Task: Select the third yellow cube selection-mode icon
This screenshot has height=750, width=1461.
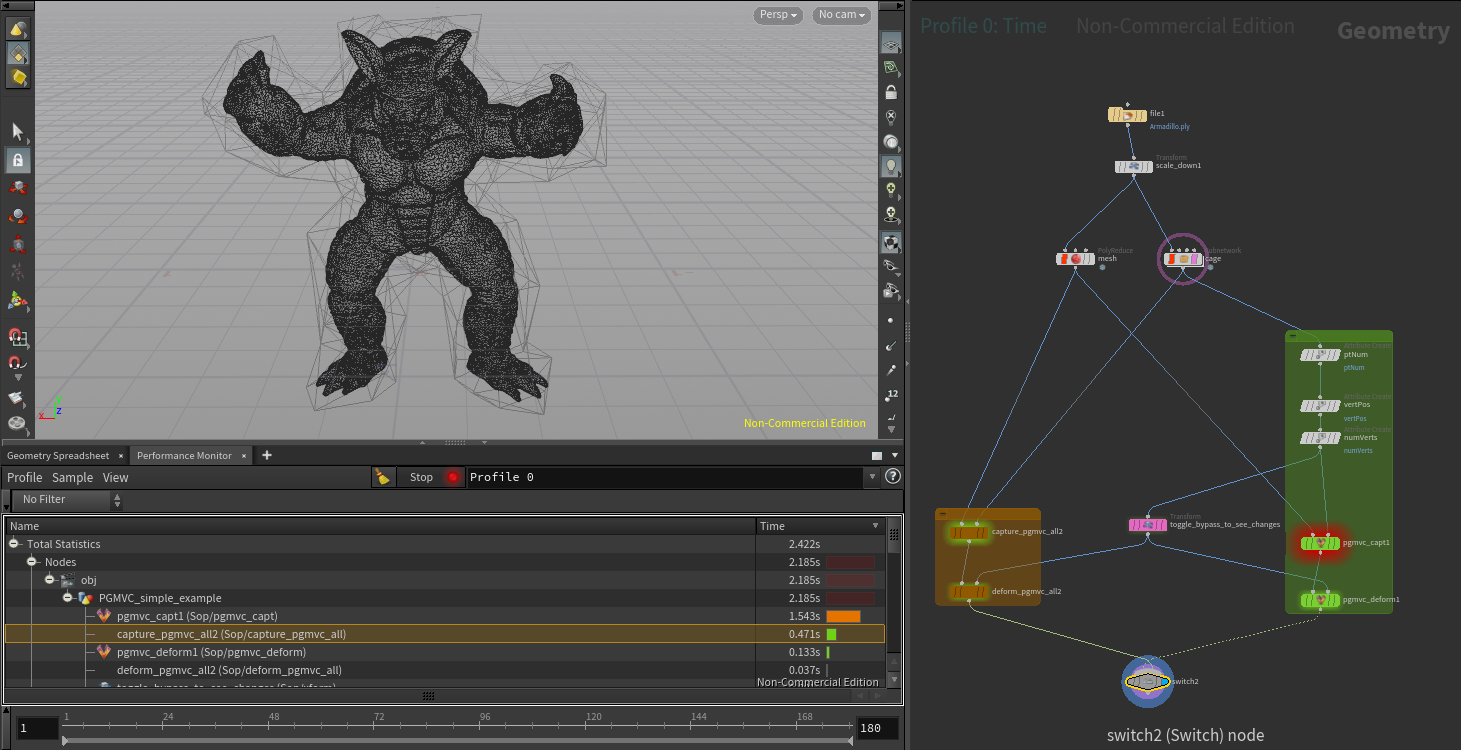Action: [17, 77]
